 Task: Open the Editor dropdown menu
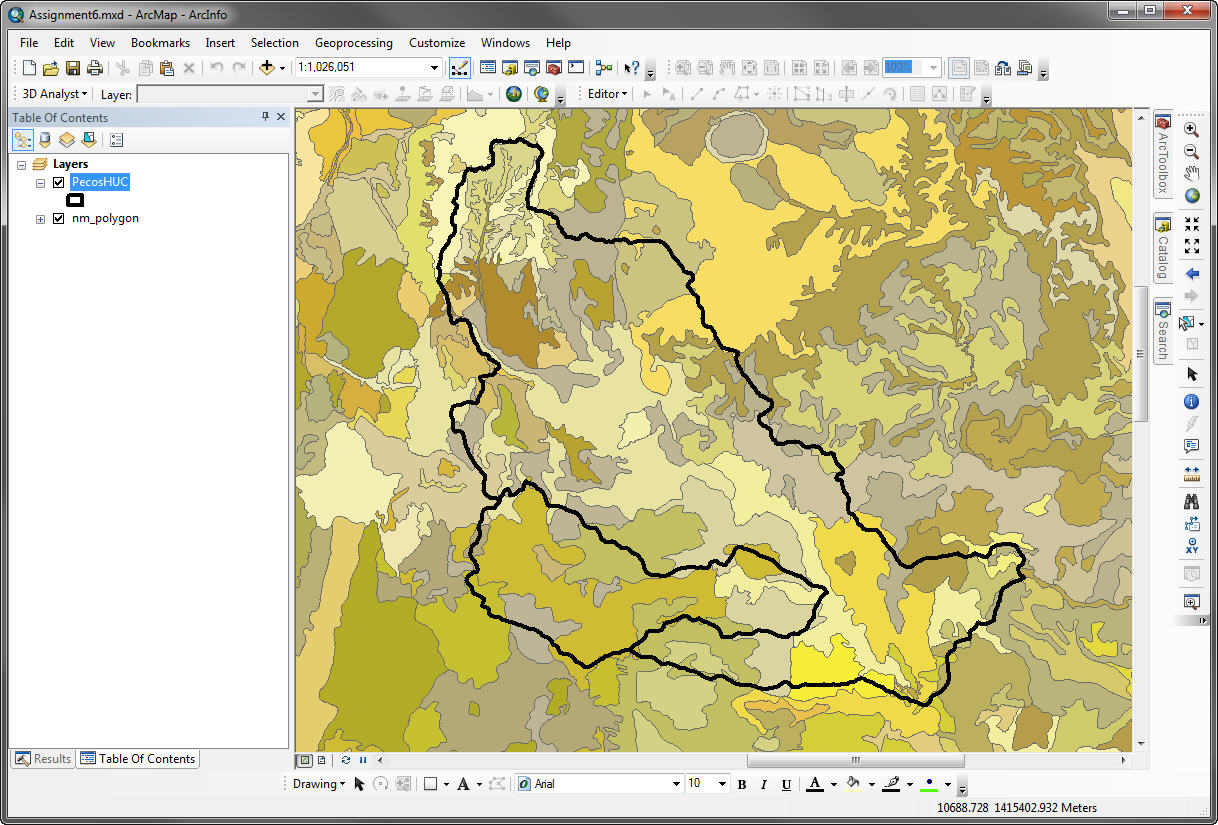(x=607, y=94)
